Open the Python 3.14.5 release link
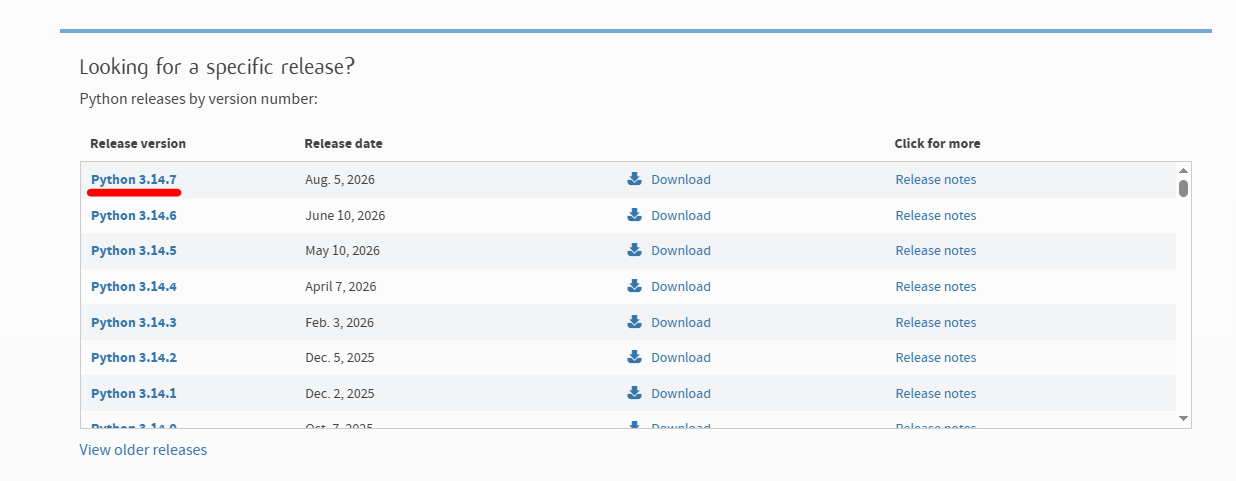Screen dimensions: 1236x481 point(134,250)
